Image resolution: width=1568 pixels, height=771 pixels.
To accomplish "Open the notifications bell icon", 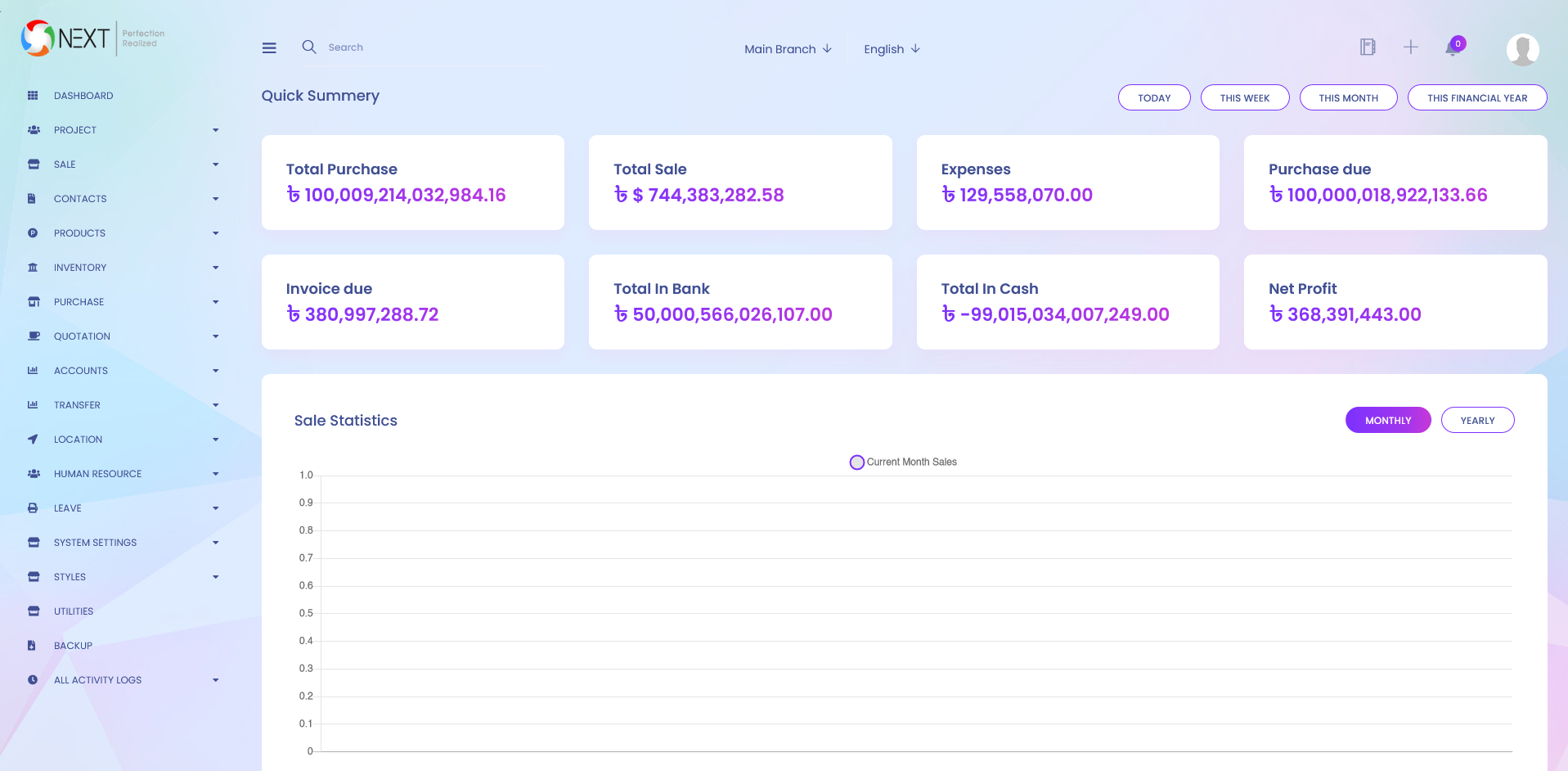I will coord(1453,47).
